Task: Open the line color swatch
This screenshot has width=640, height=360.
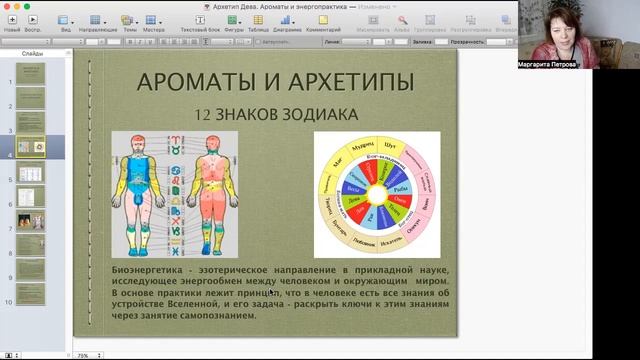Action: [x=401, y=42]
